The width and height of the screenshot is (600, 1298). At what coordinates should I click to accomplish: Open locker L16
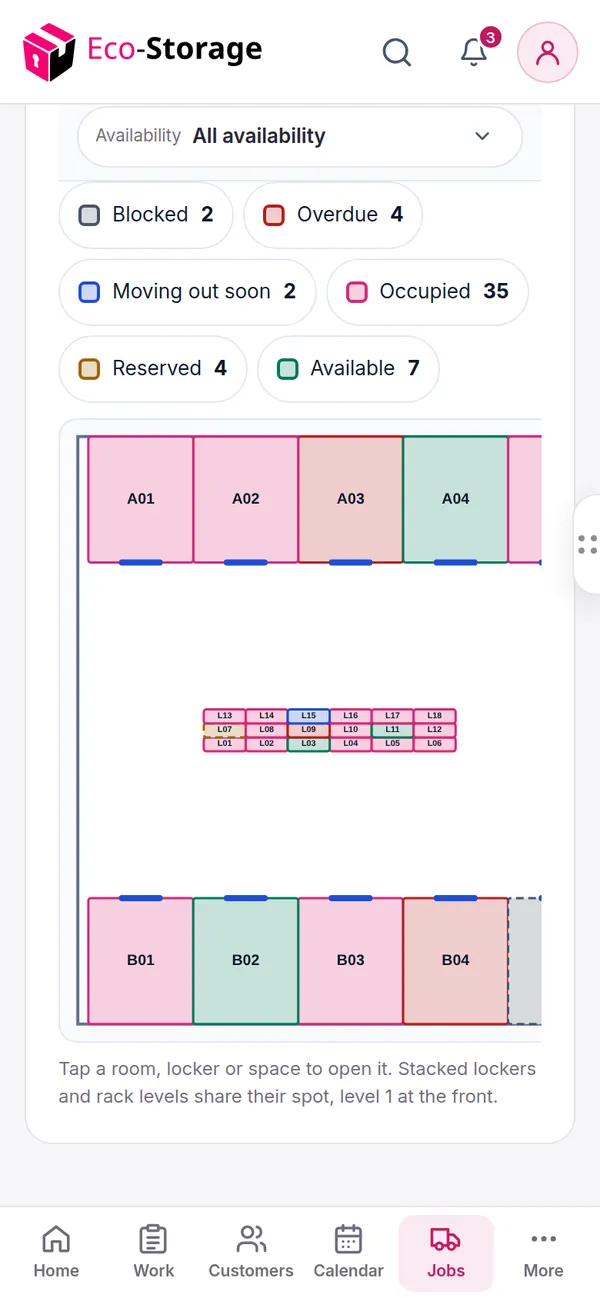351,716
